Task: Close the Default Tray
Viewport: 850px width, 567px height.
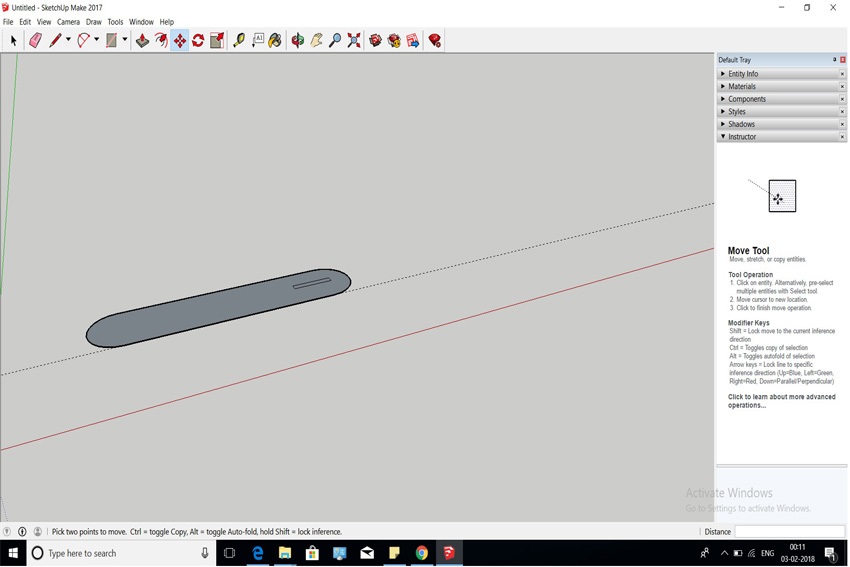Action: 842,60
